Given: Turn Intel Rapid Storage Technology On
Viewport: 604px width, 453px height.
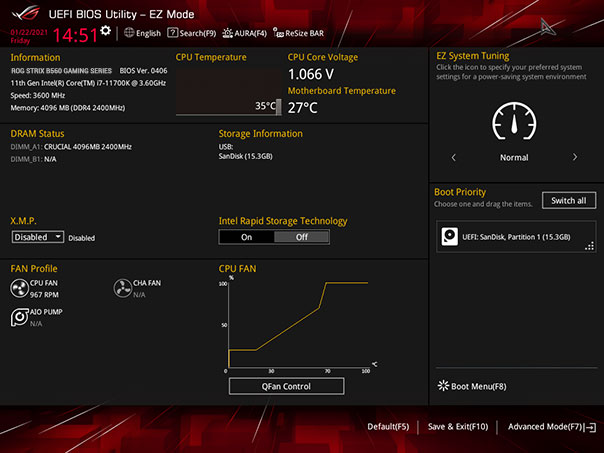Looking at the screenshot, I should click(246, 237).
